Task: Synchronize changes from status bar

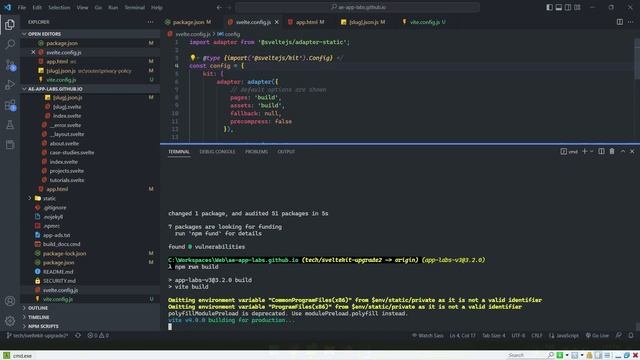Action: 78,336
